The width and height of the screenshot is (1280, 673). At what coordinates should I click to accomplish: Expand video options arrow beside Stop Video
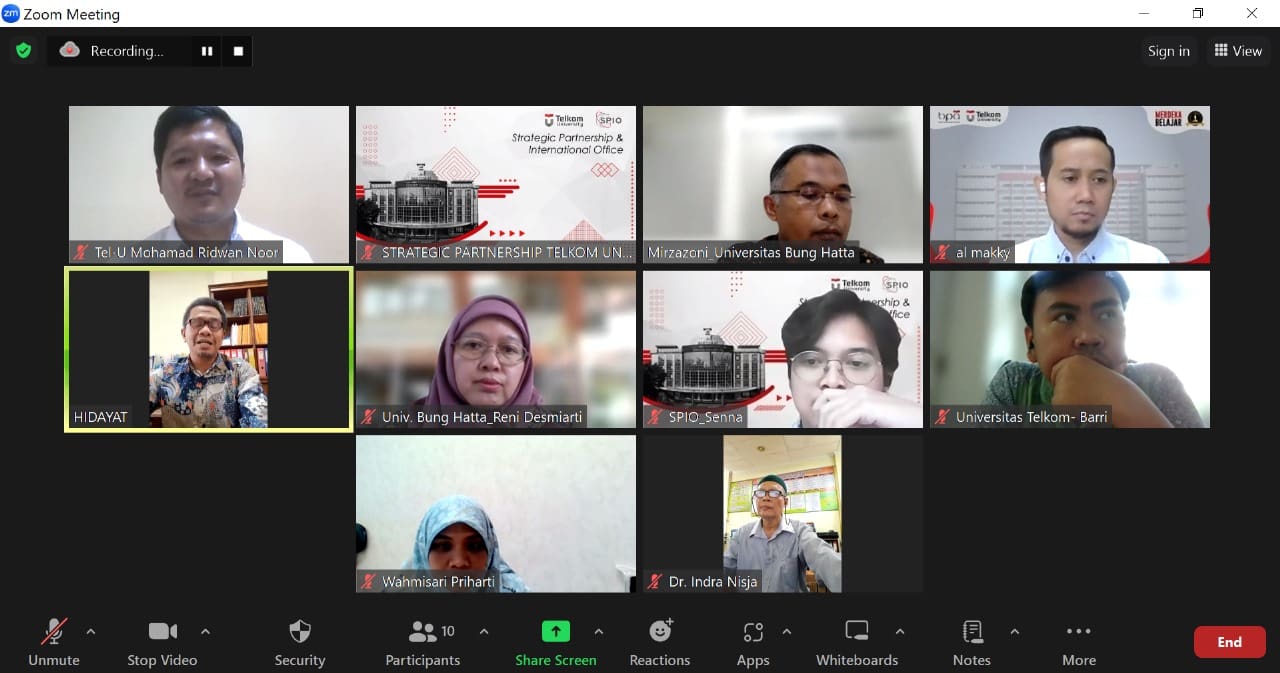tap(205, 631)
